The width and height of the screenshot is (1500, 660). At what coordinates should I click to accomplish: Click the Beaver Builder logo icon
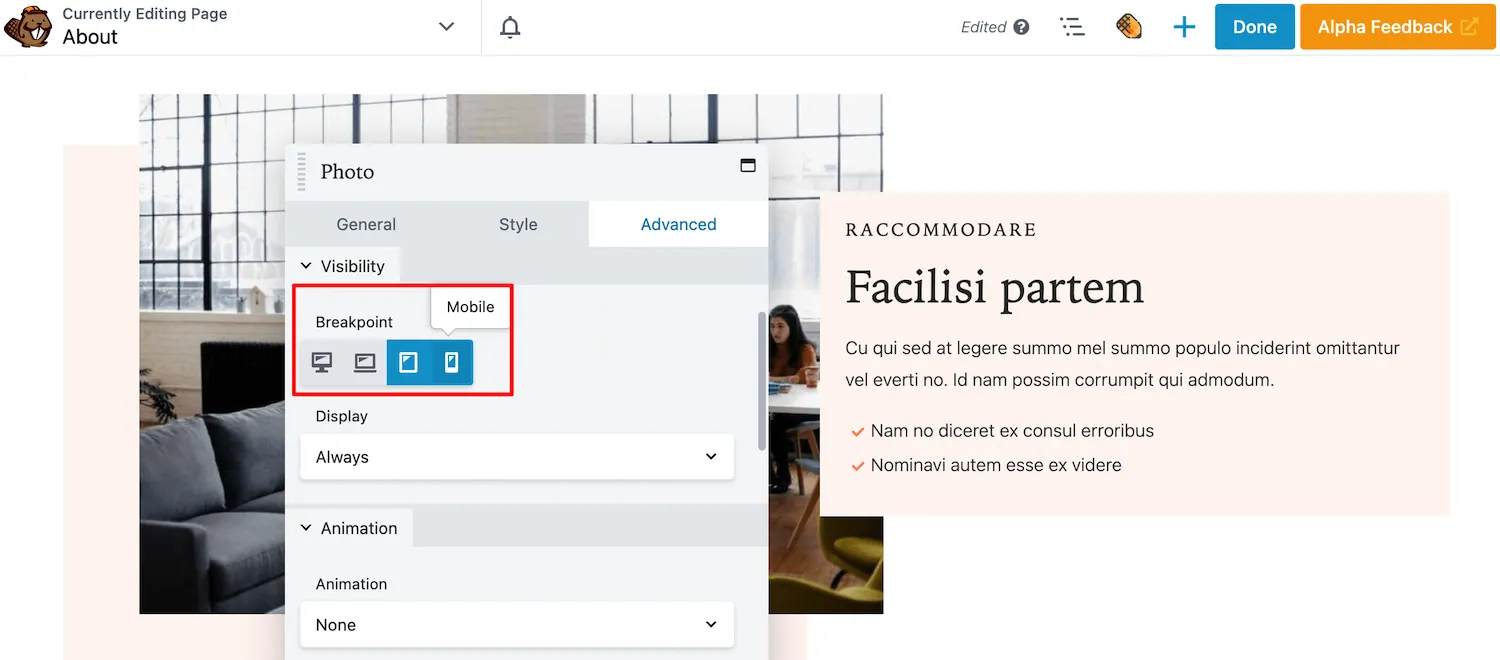click(28, 27)
